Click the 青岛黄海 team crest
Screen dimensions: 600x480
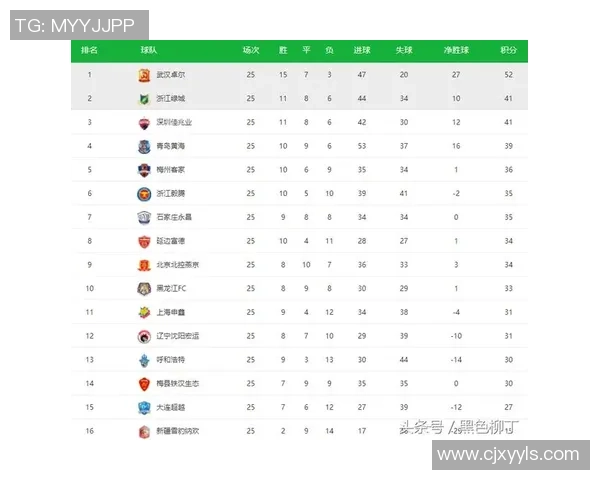click(144, 146)
